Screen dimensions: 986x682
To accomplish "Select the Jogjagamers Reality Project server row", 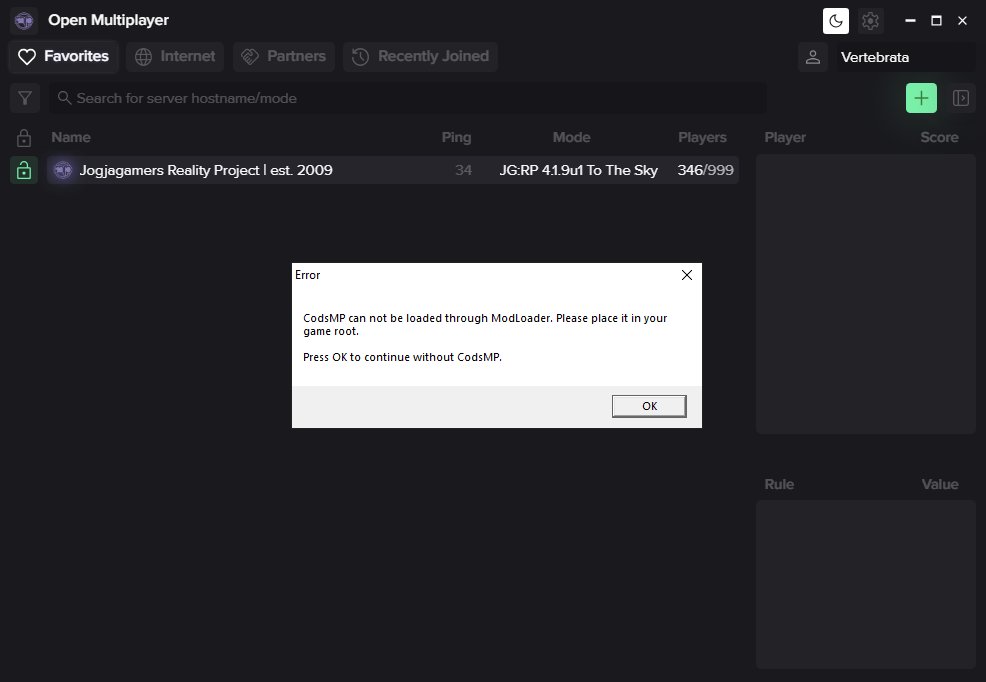I will click(x=393, y=170).
